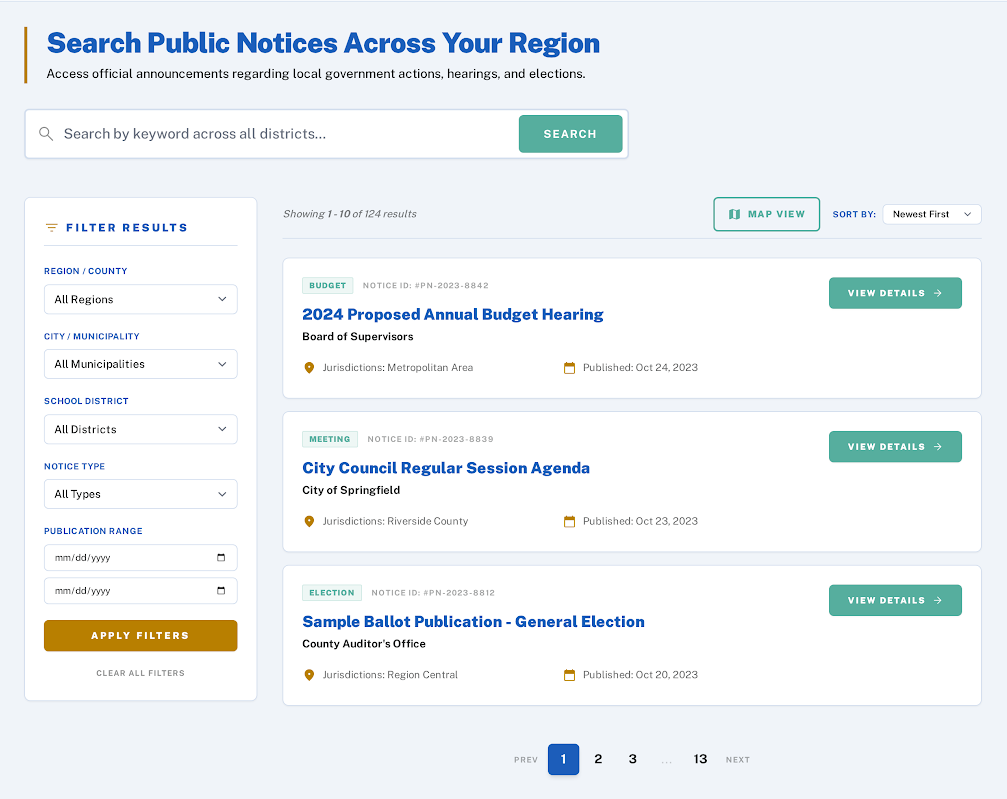The width and height of the screenshot is (1007, 799).
Task: Click the location pin on the budget hearing notice
Action: point(310,367)
